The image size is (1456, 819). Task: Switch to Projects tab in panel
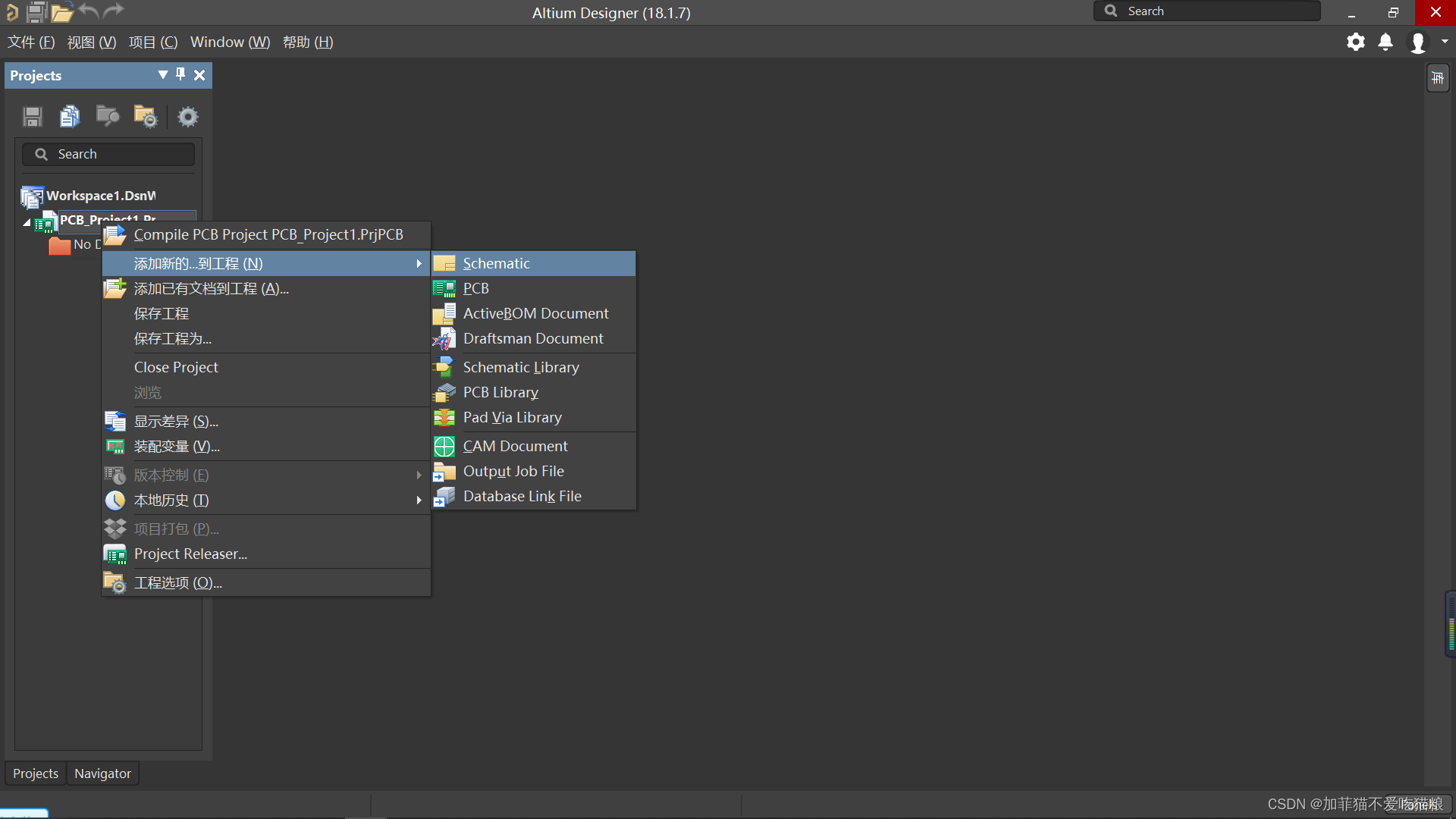coord(34,772)
